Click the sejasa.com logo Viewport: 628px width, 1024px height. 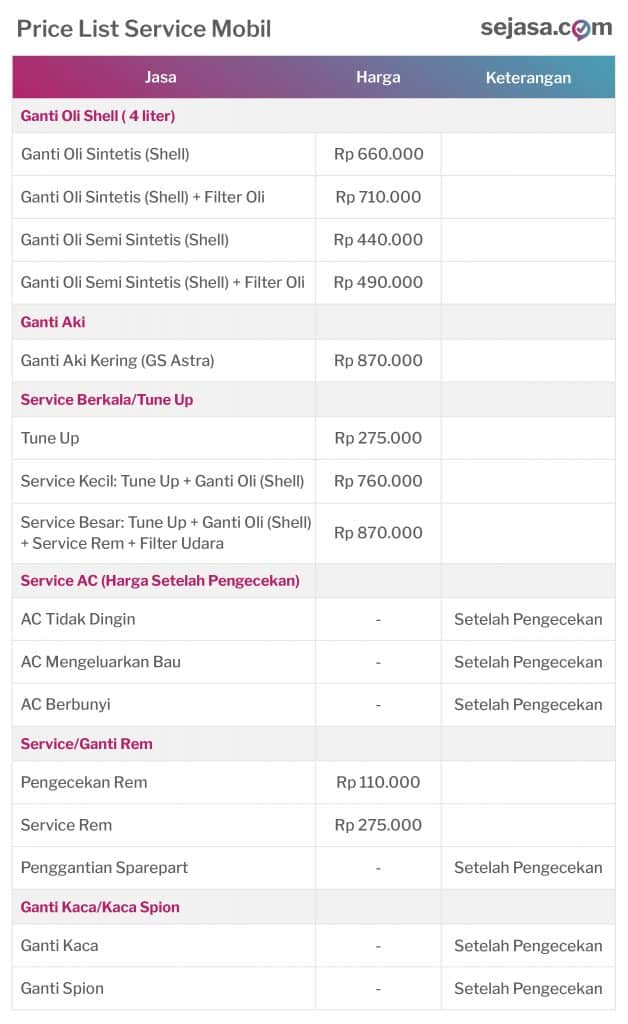(545, 28)
